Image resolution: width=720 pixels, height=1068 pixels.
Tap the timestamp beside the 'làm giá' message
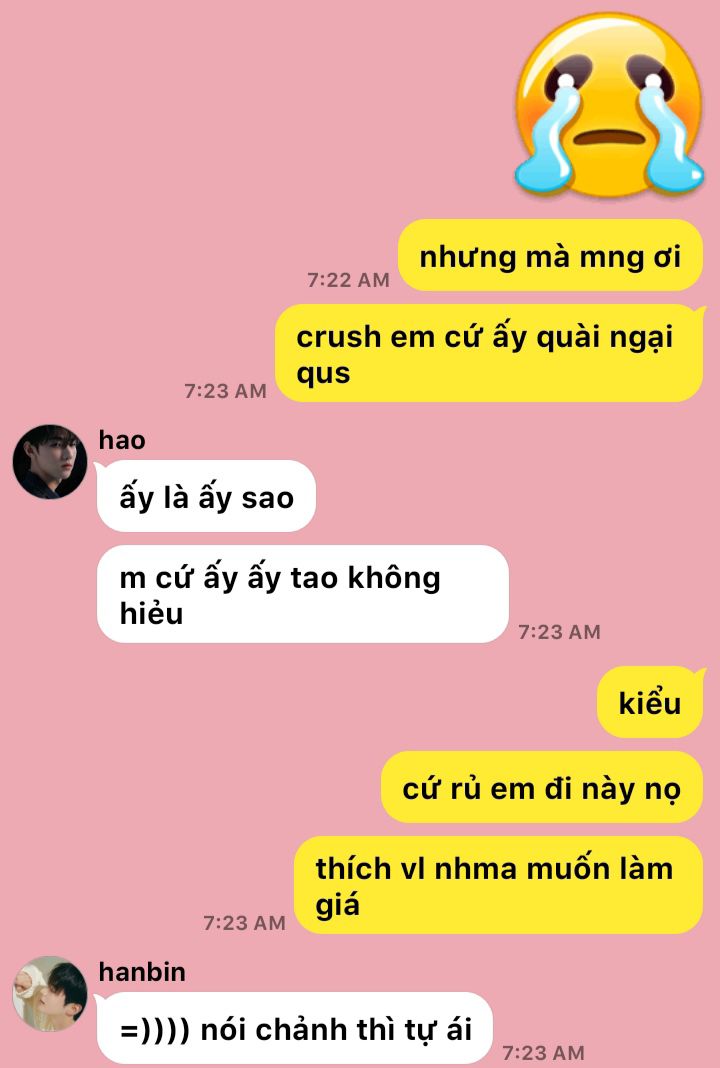[x=245, y=922]
